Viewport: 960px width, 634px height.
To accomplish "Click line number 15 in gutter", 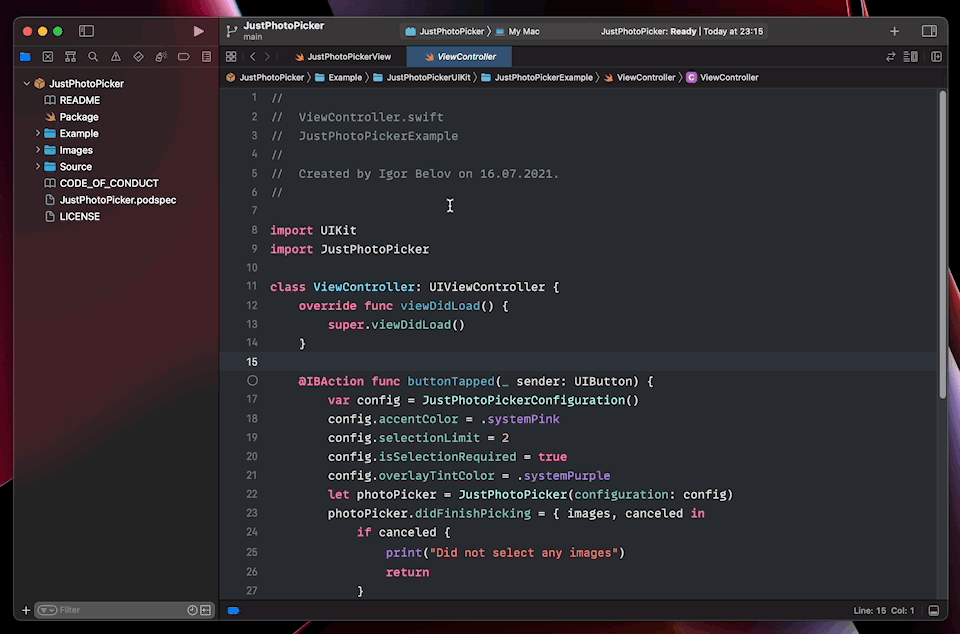I will [x=252, y=362].
